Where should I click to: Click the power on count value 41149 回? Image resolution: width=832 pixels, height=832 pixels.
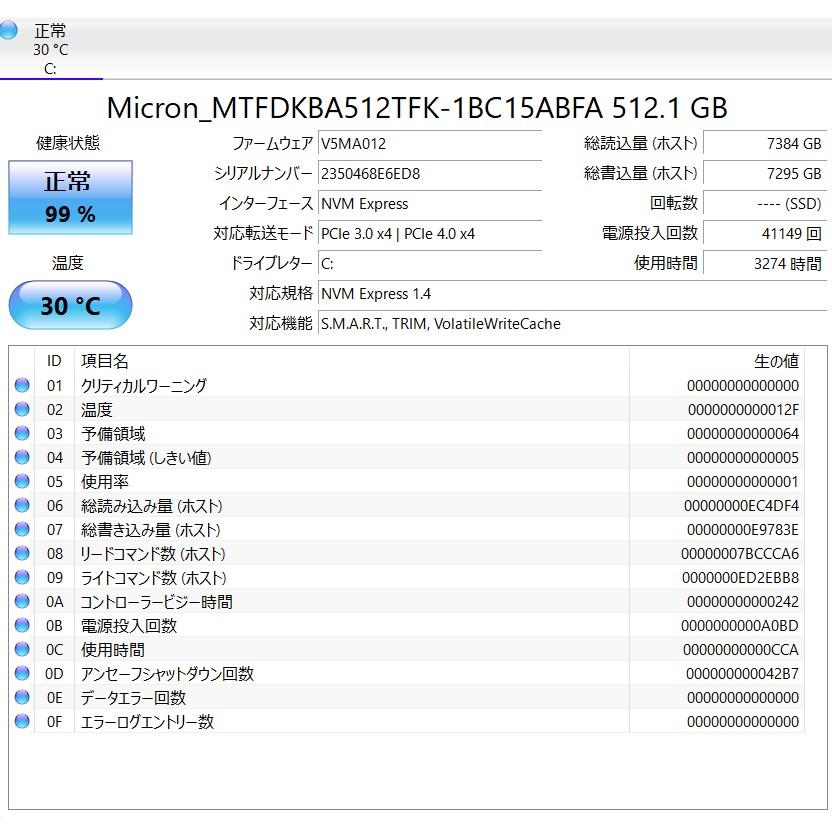click(765, 233)
